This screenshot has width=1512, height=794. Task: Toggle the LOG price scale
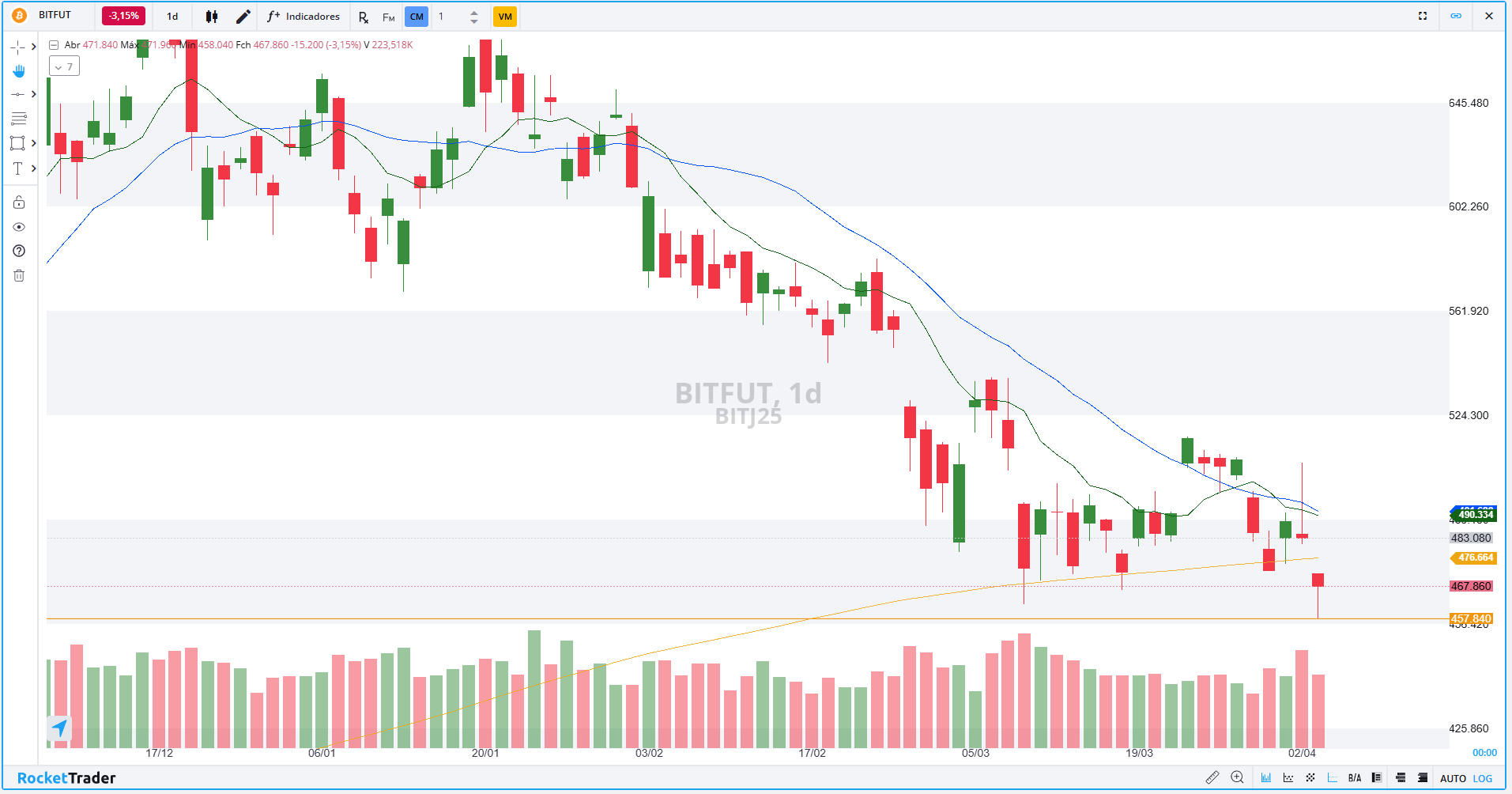tap(1483, 778)
